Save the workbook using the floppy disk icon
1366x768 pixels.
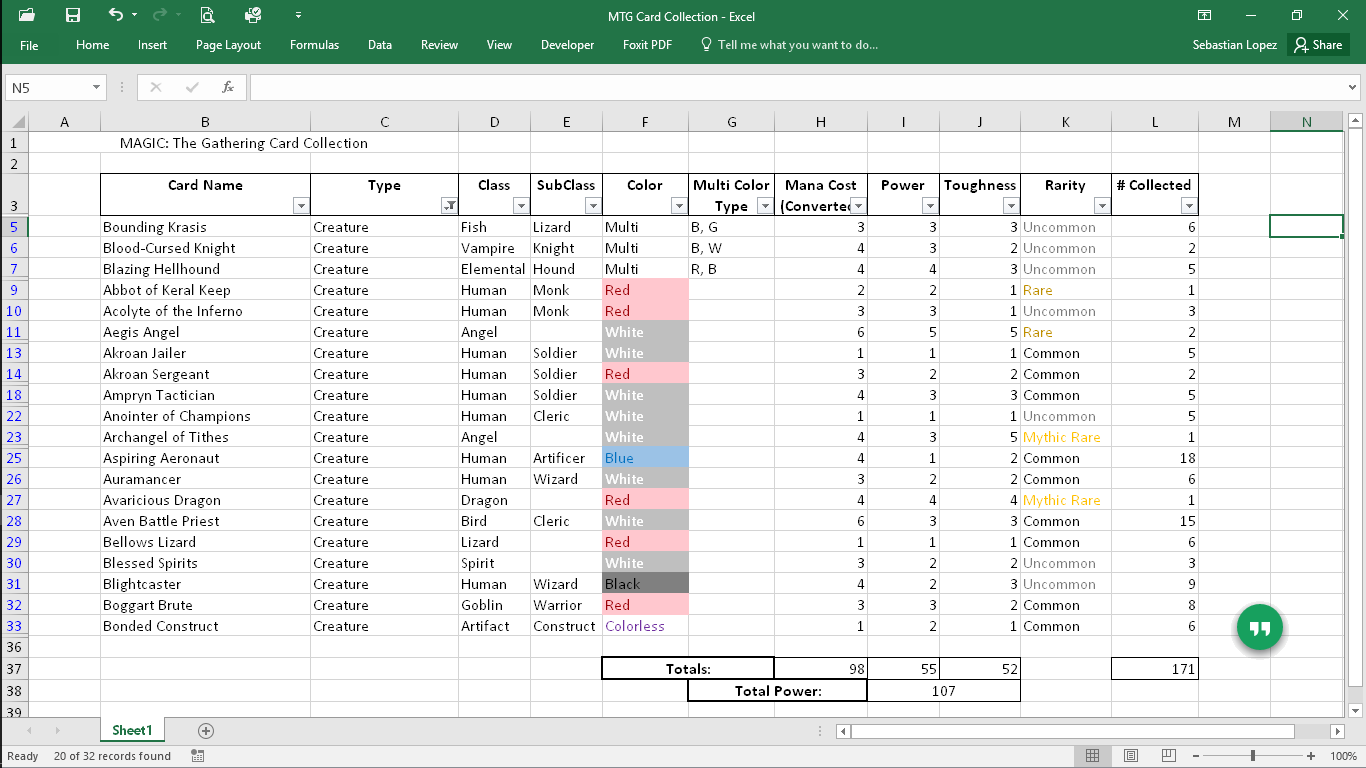(x=72, y=15)
